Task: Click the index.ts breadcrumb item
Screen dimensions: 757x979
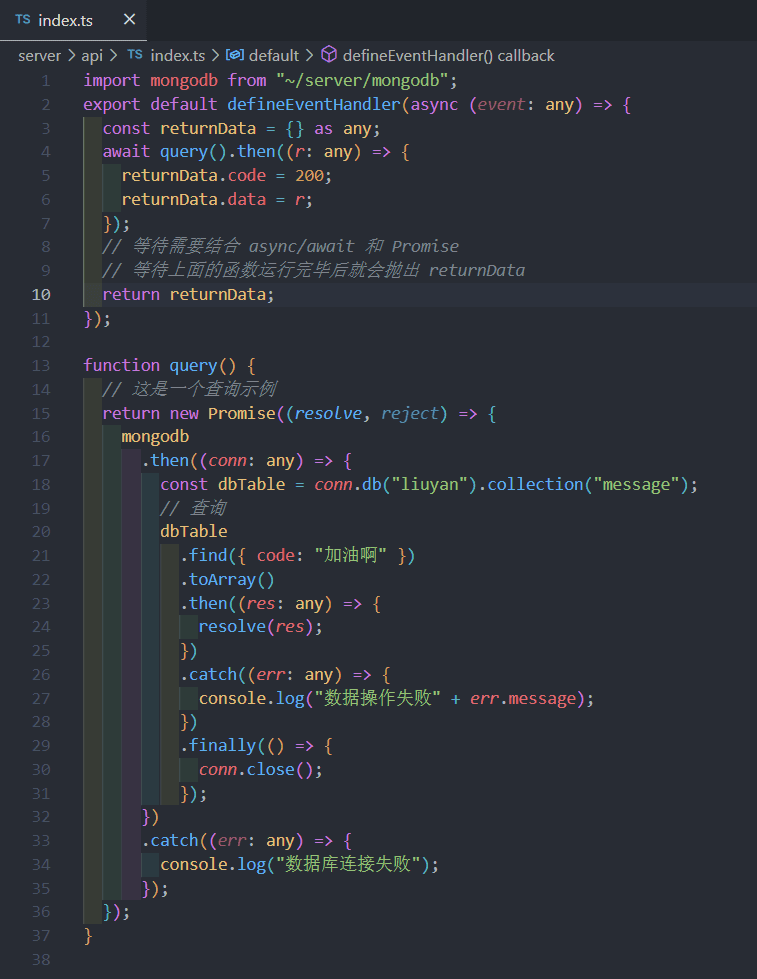Action: 177,56
